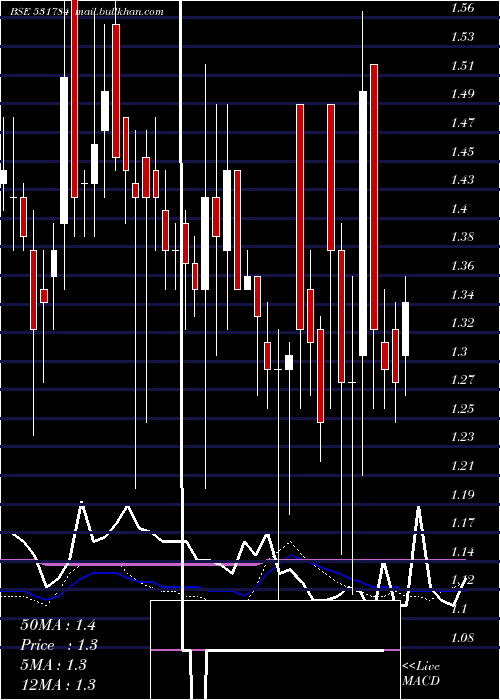Open the <<Live MACD label
Screen dimensions: 500x700
[421, 674]
